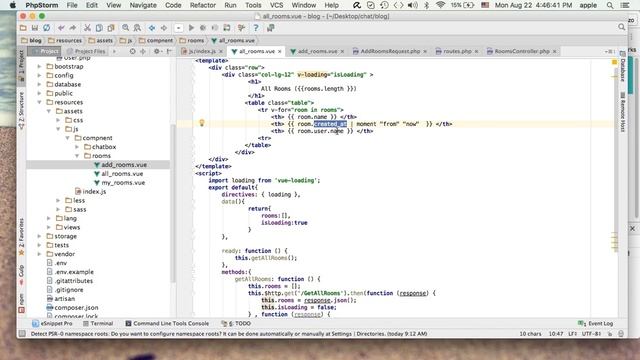Open the Navigate menu

pyautogui.click(x=143, y=5)
